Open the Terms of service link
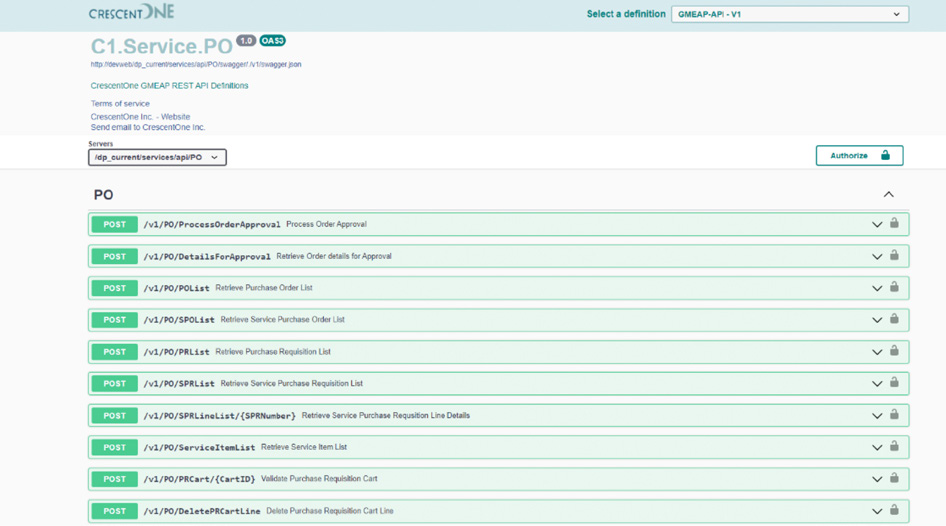This screenshot has width=946, height=526. click(x=120, y=104)
